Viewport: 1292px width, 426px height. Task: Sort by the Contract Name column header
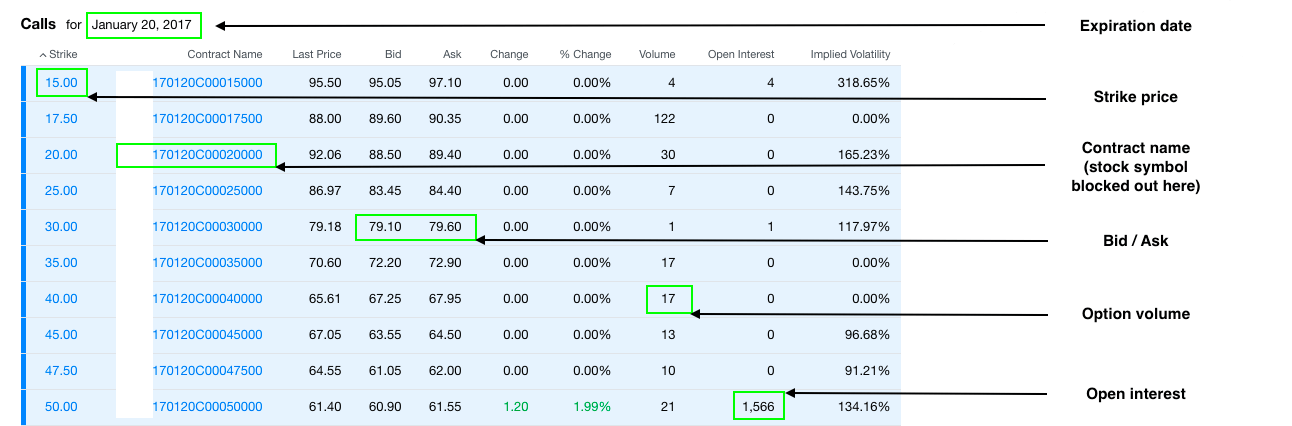pyautogui.click(x=224, y=55)
